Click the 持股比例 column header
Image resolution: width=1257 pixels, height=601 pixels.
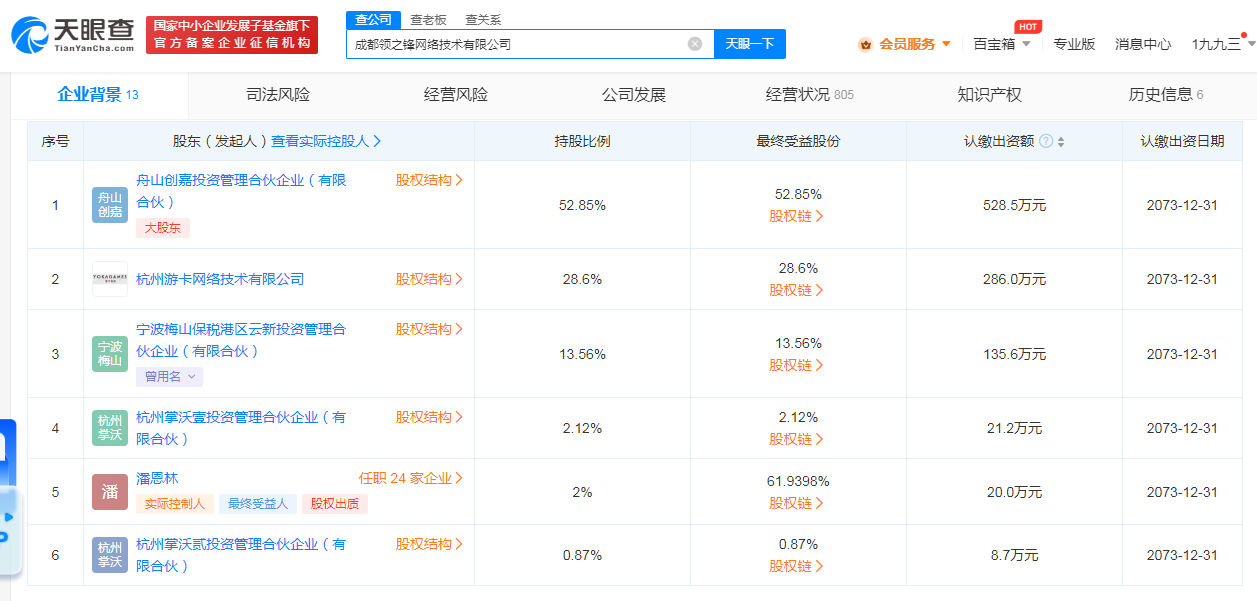click(x=582, y=142)
